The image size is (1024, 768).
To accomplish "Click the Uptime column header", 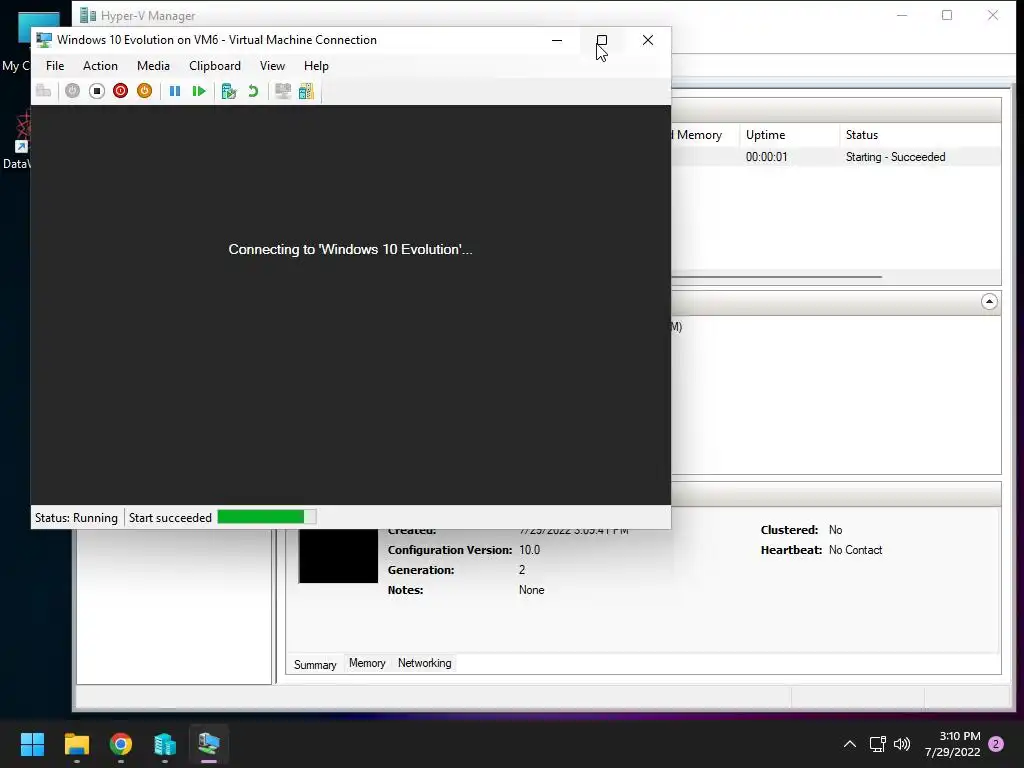I will pyautogui.click(x=788, y=135).
